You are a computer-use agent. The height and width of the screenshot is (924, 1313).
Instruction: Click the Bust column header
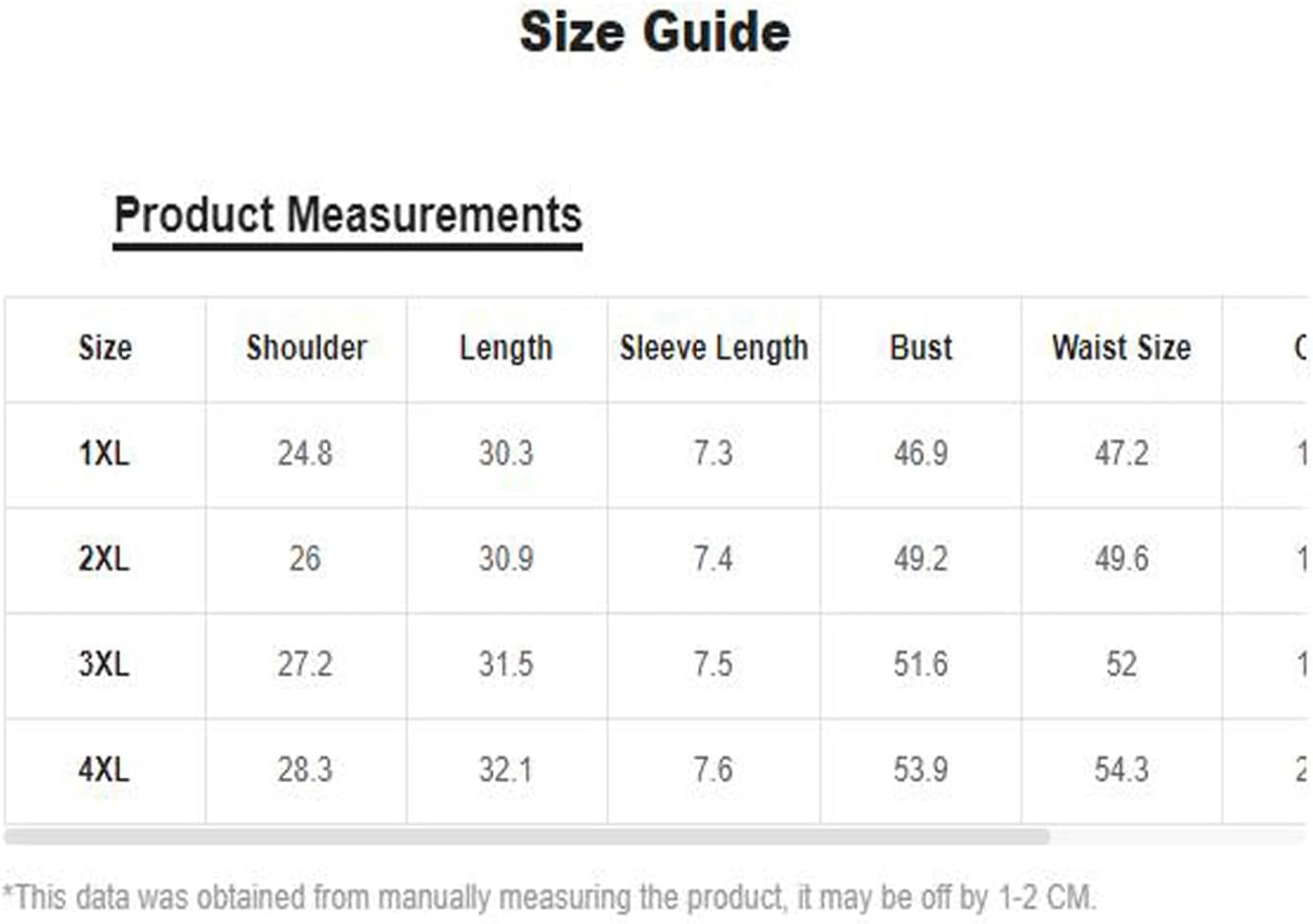pos(921,347)
